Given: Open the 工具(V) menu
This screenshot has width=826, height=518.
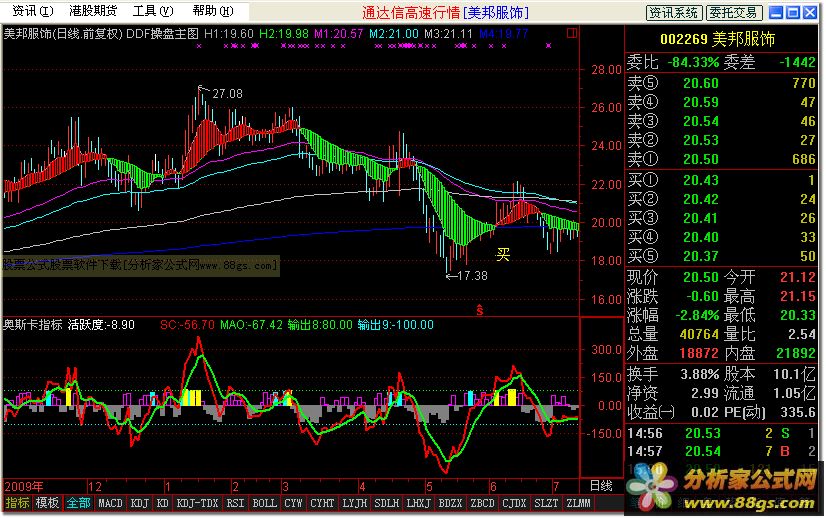Looking at the screenshot, I should click(153, 11).
